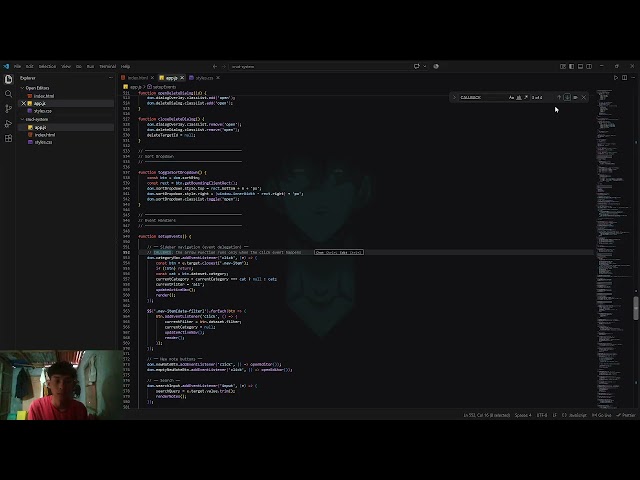Click the Spaces: 4 indentation status item
The height and width of the screenshot is (480, 640).
(523, 415)
